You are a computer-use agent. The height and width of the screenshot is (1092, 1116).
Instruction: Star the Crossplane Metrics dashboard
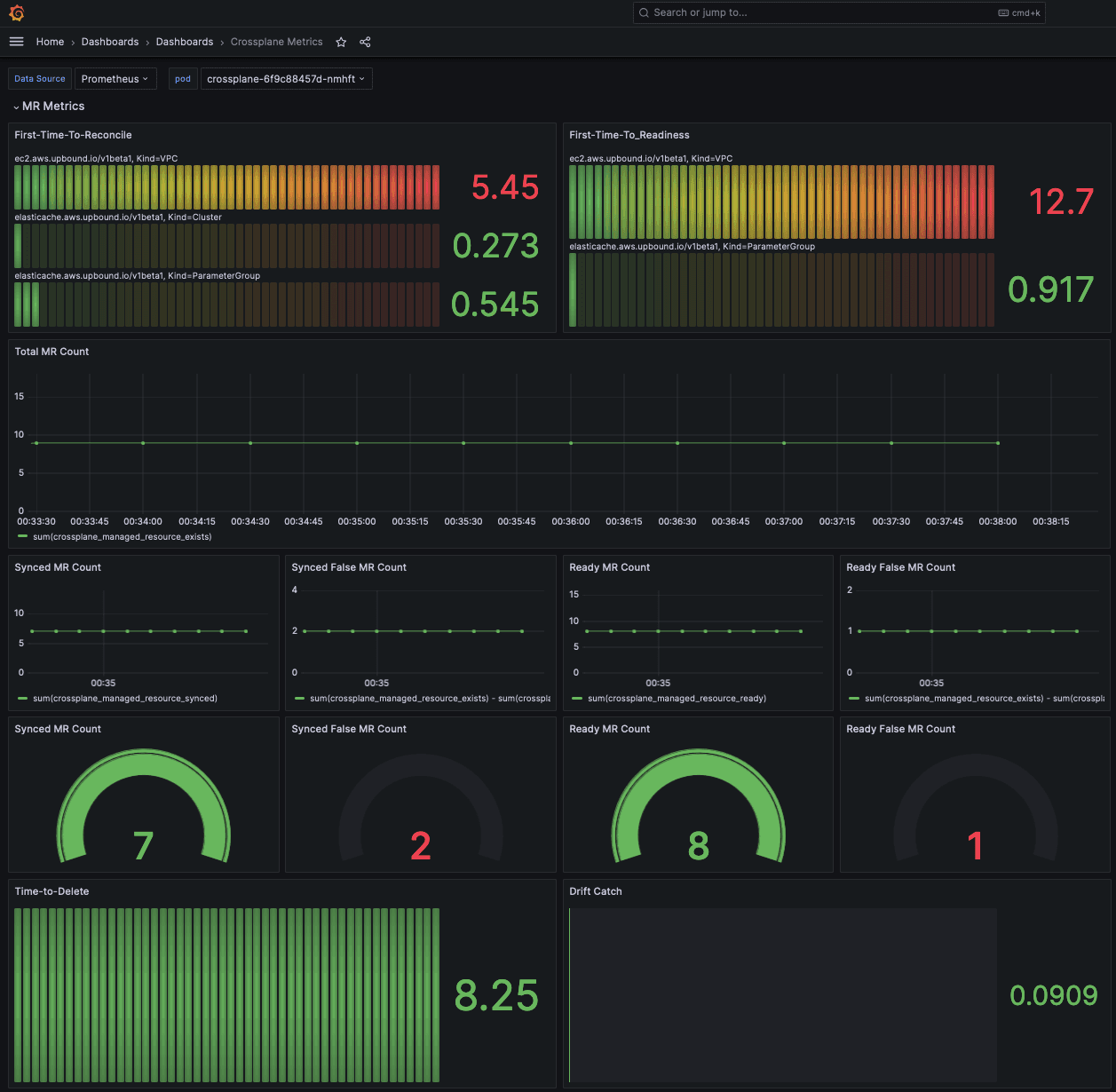click(341, 42)
